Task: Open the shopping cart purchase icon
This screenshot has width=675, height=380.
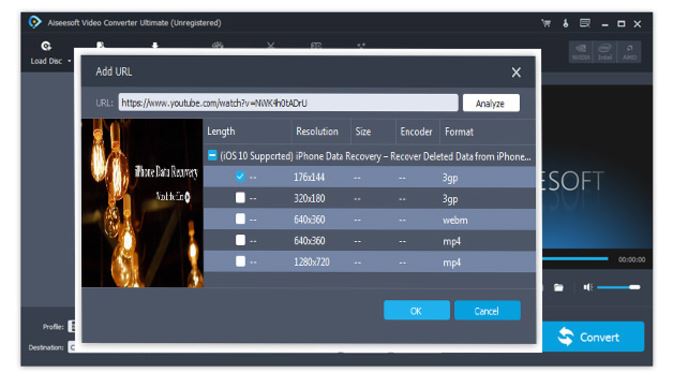Action: (x=546, y=23)
